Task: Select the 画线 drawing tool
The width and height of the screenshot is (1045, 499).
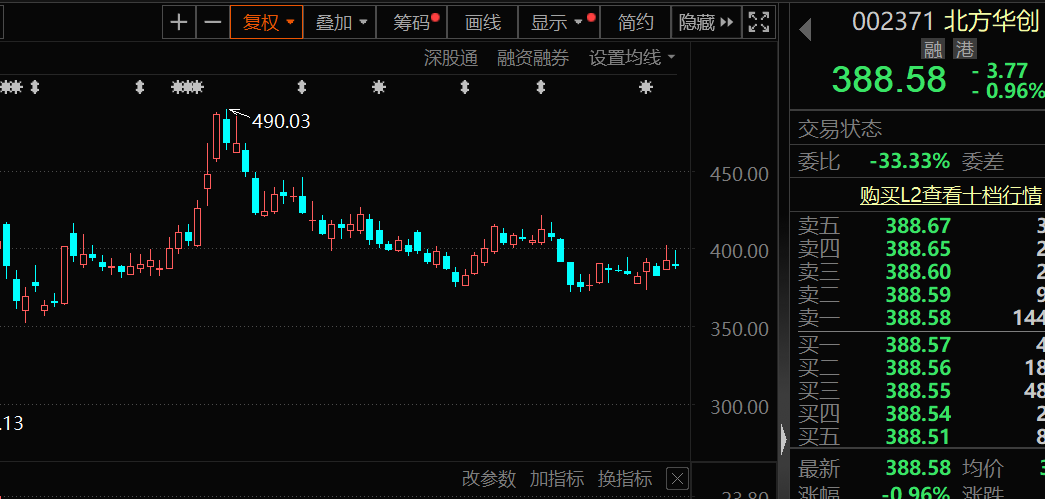Action: 483,22
